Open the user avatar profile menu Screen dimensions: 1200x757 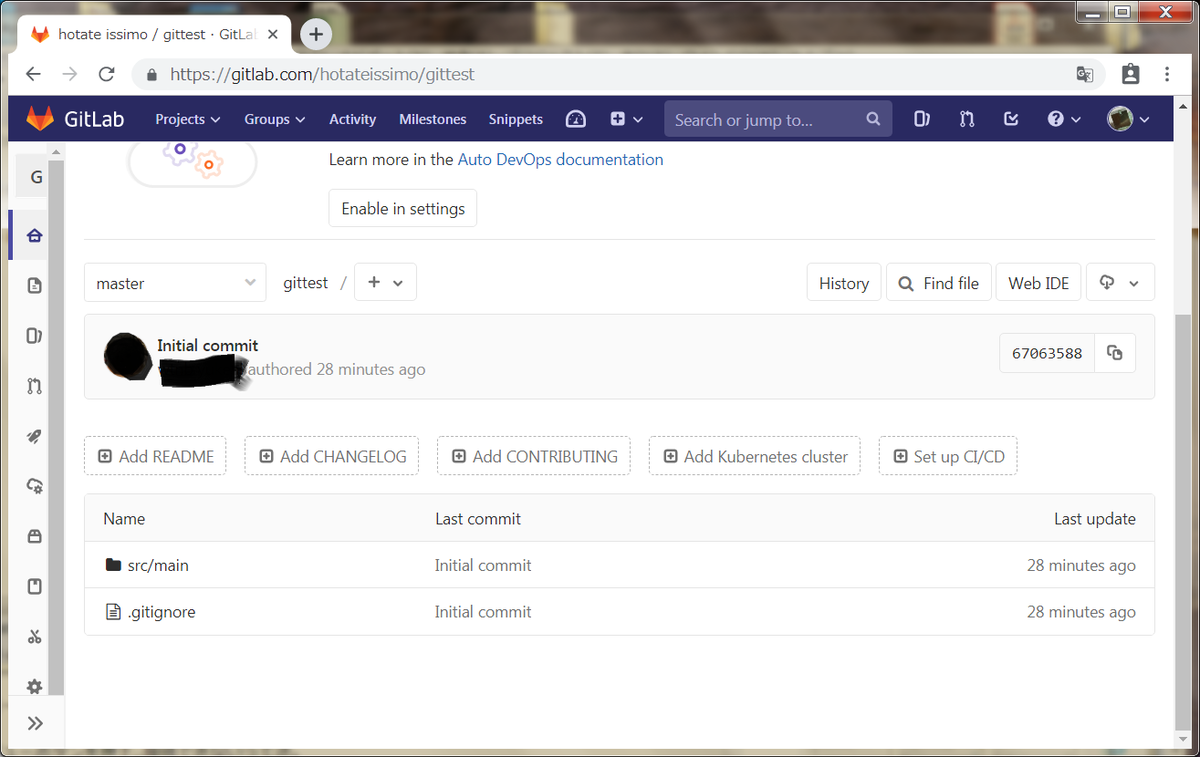[1128, 119]
